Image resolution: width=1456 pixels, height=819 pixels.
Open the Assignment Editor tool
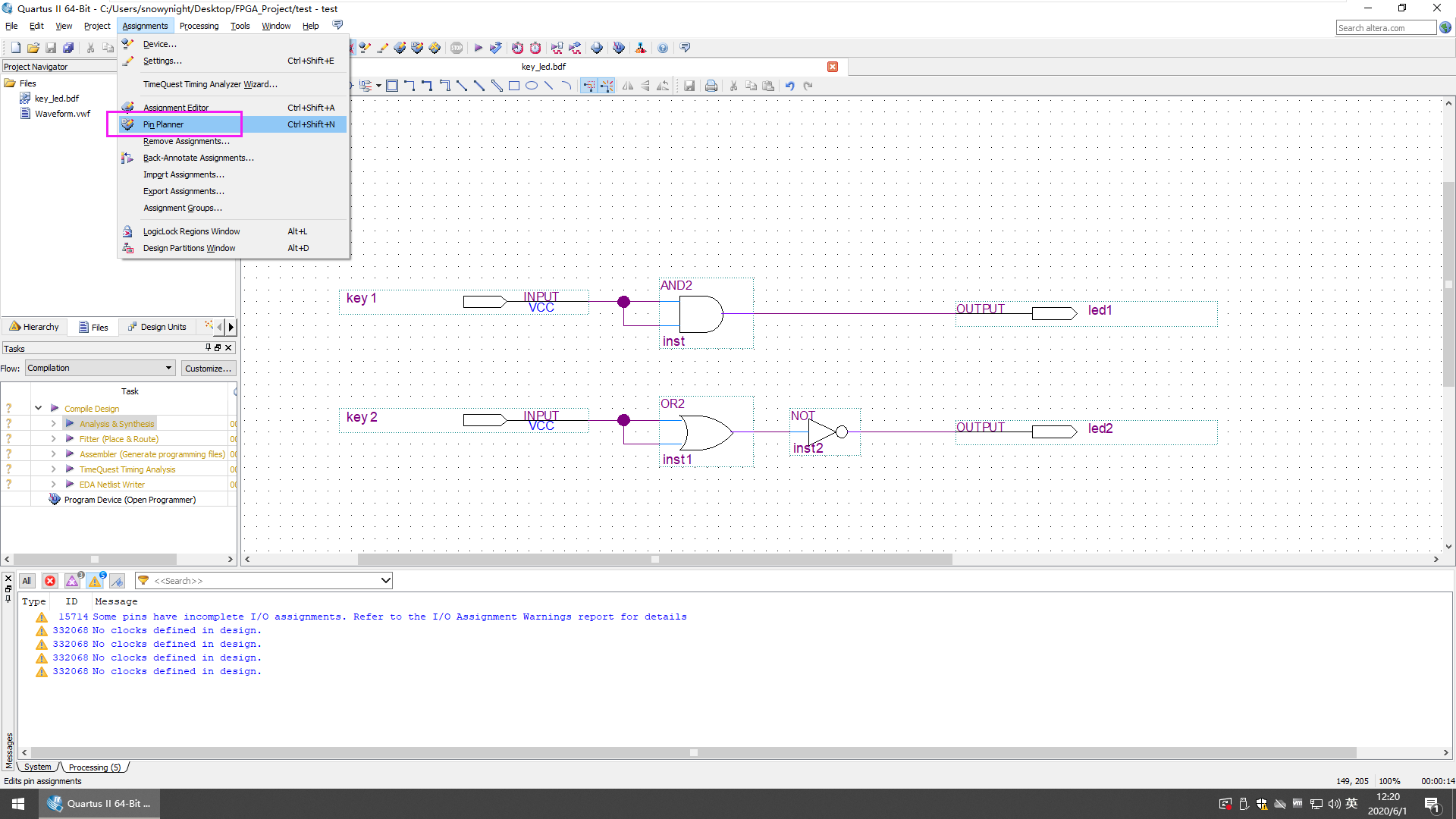coord(176,107)
